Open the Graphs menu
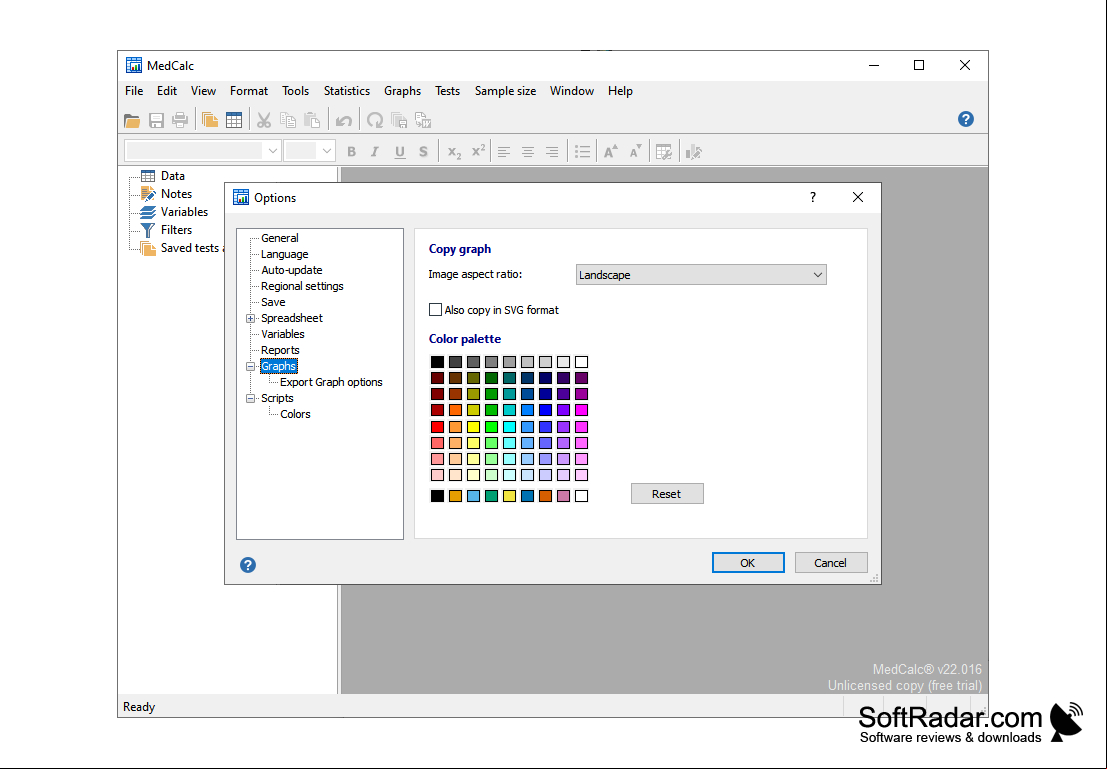Screen dimensions: 1107x769 point(402,91)
